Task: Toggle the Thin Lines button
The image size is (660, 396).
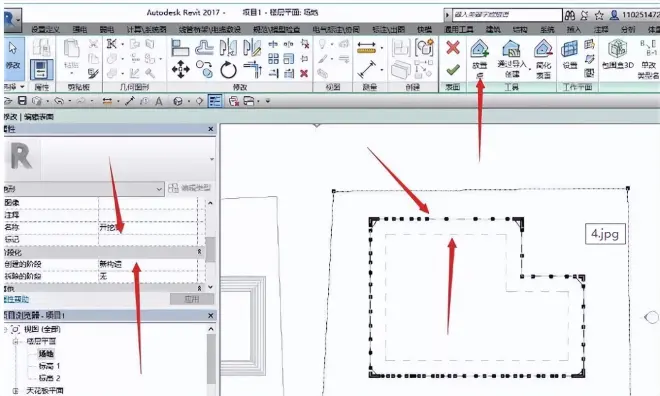Action: tap(215, 101)
